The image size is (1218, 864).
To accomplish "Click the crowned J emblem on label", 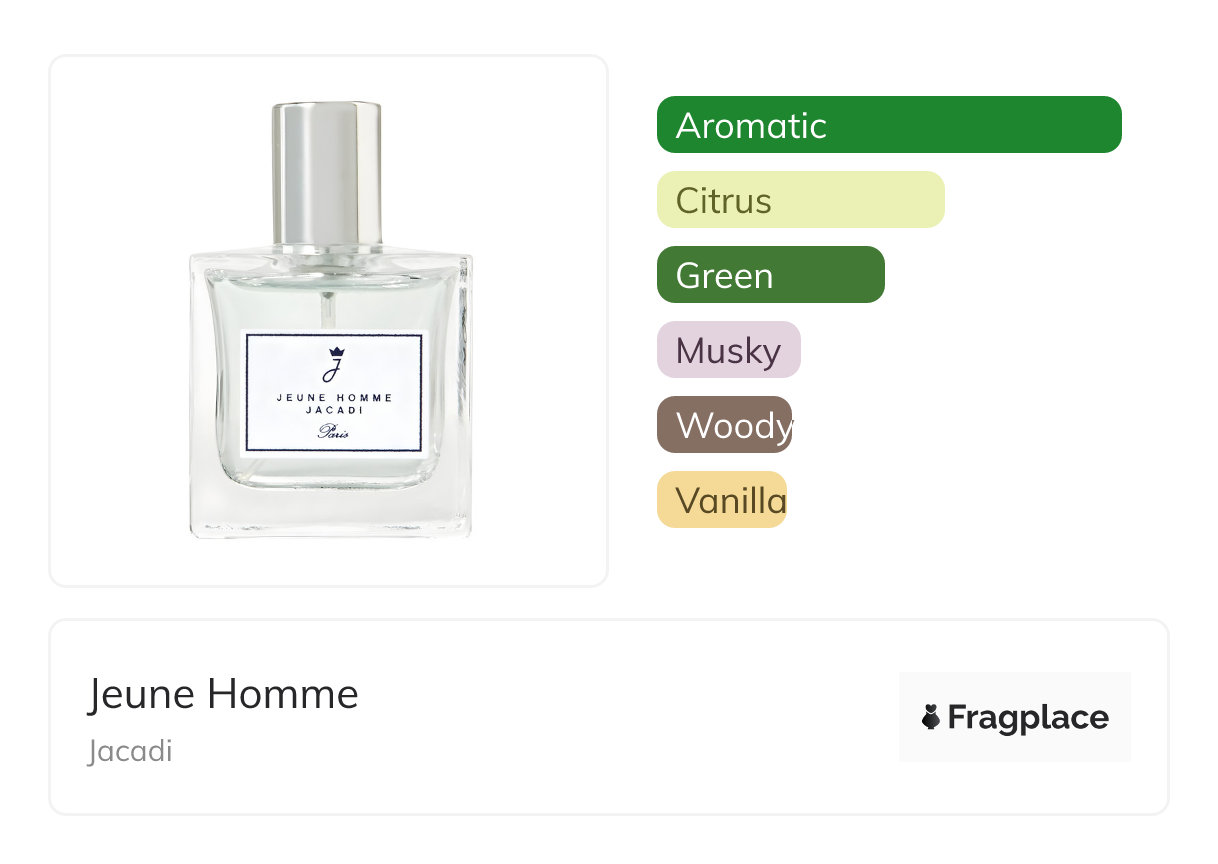I will coord(334,365).
